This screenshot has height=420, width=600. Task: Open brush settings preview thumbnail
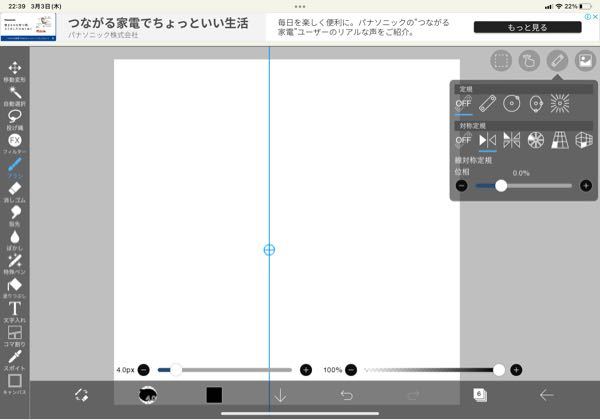(x=148, y=395)
